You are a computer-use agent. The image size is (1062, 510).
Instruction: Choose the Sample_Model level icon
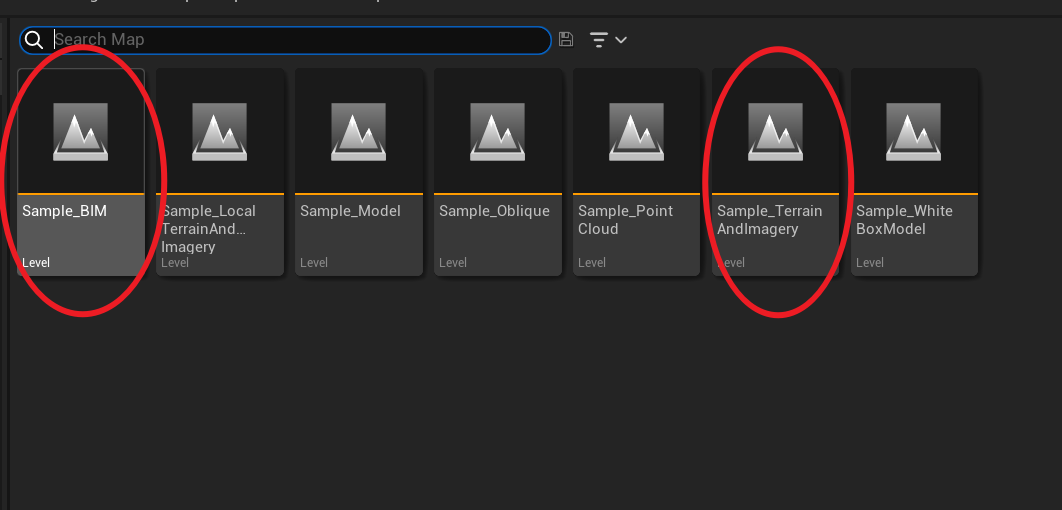pyautogui.click(x=358, y=132)
